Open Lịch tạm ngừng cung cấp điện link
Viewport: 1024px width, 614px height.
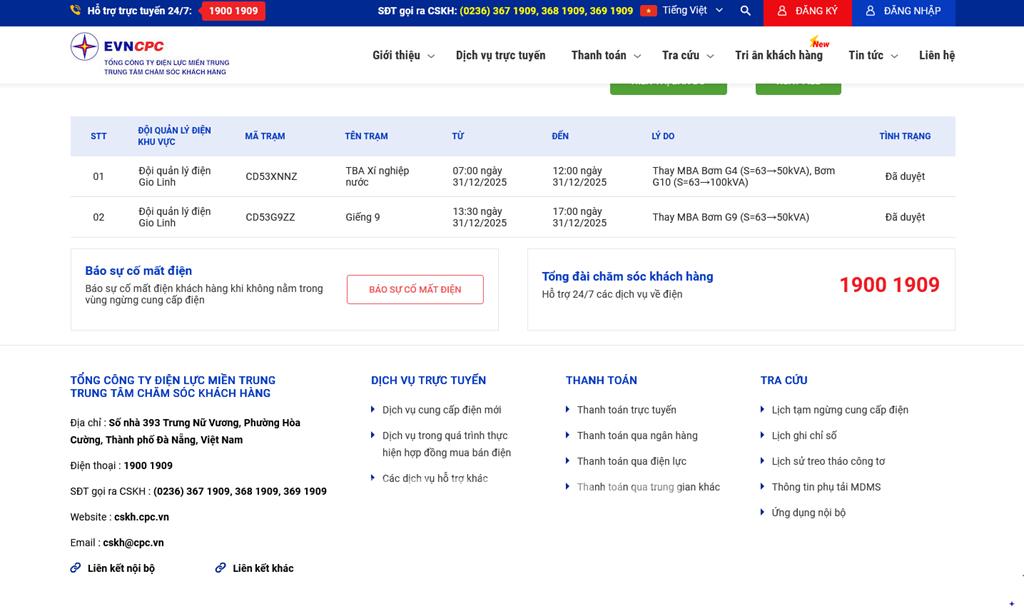click(x=839, y=410)
